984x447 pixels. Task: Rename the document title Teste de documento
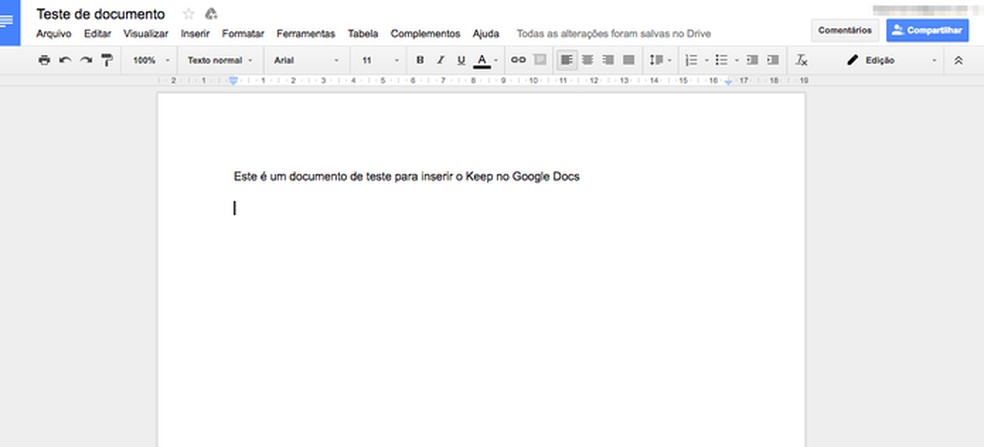[100, 14]
